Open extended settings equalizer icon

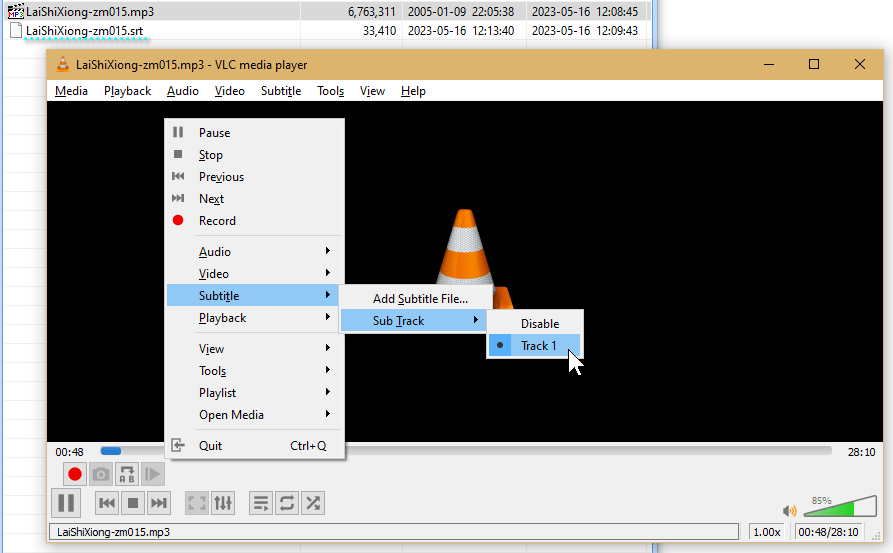click(x=223, y=503)
